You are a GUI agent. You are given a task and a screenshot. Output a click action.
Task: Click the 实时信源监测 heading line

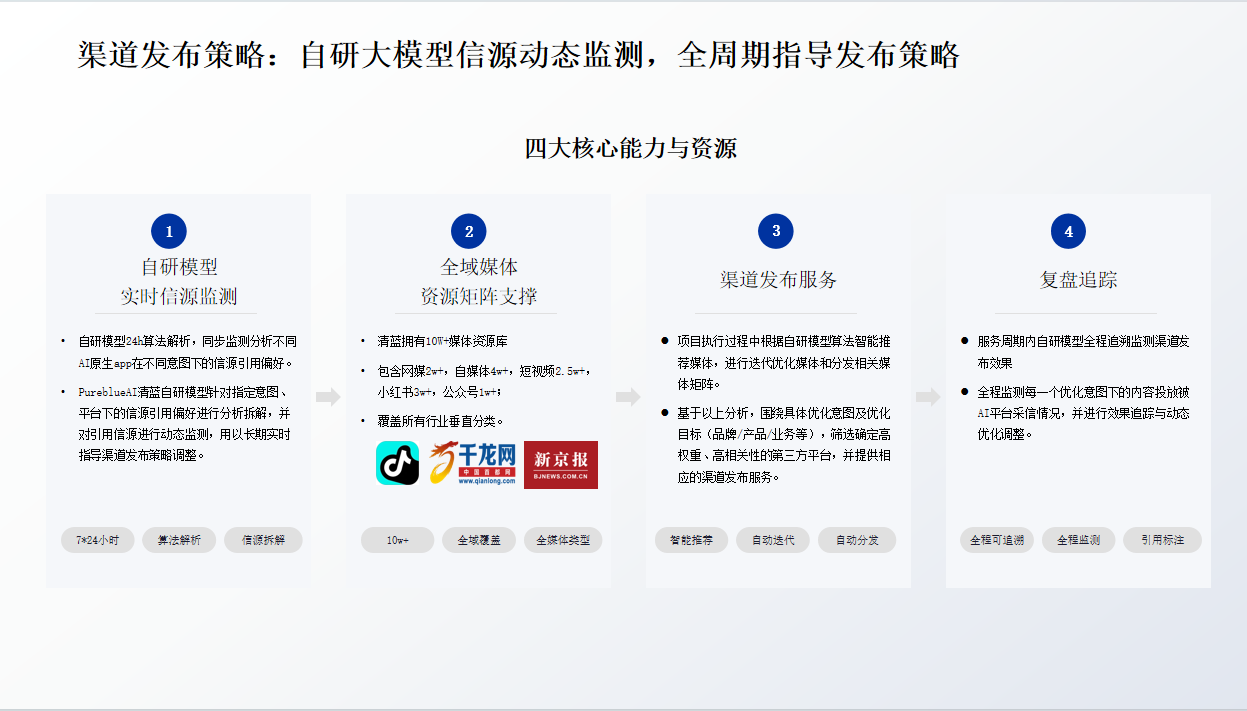[179, 296]
